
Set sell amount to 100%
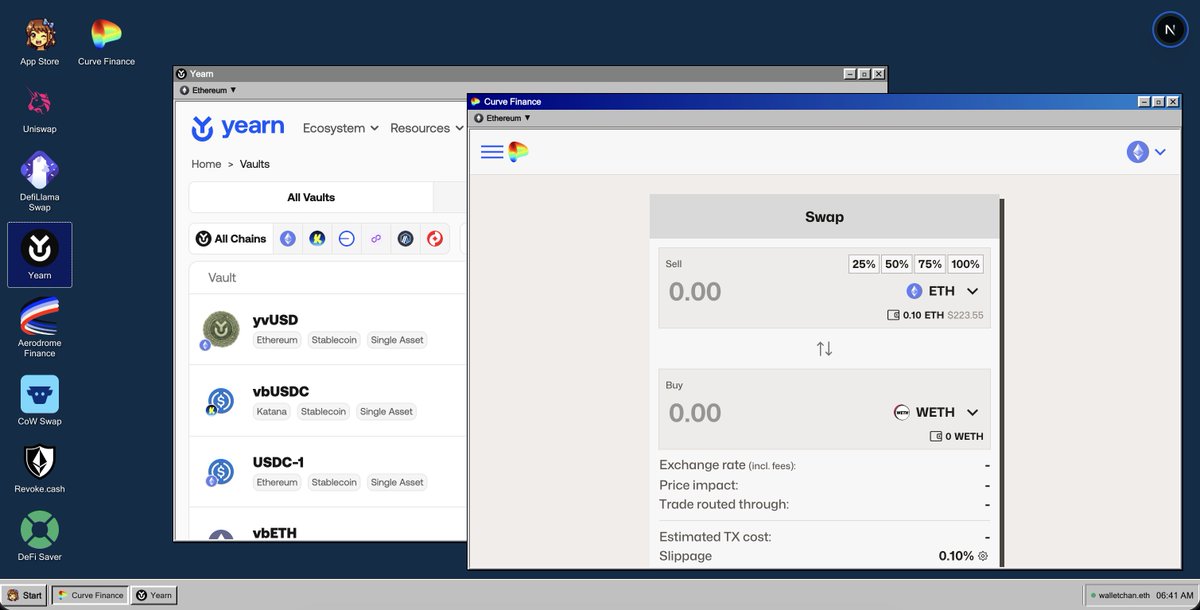click(966, 264)
